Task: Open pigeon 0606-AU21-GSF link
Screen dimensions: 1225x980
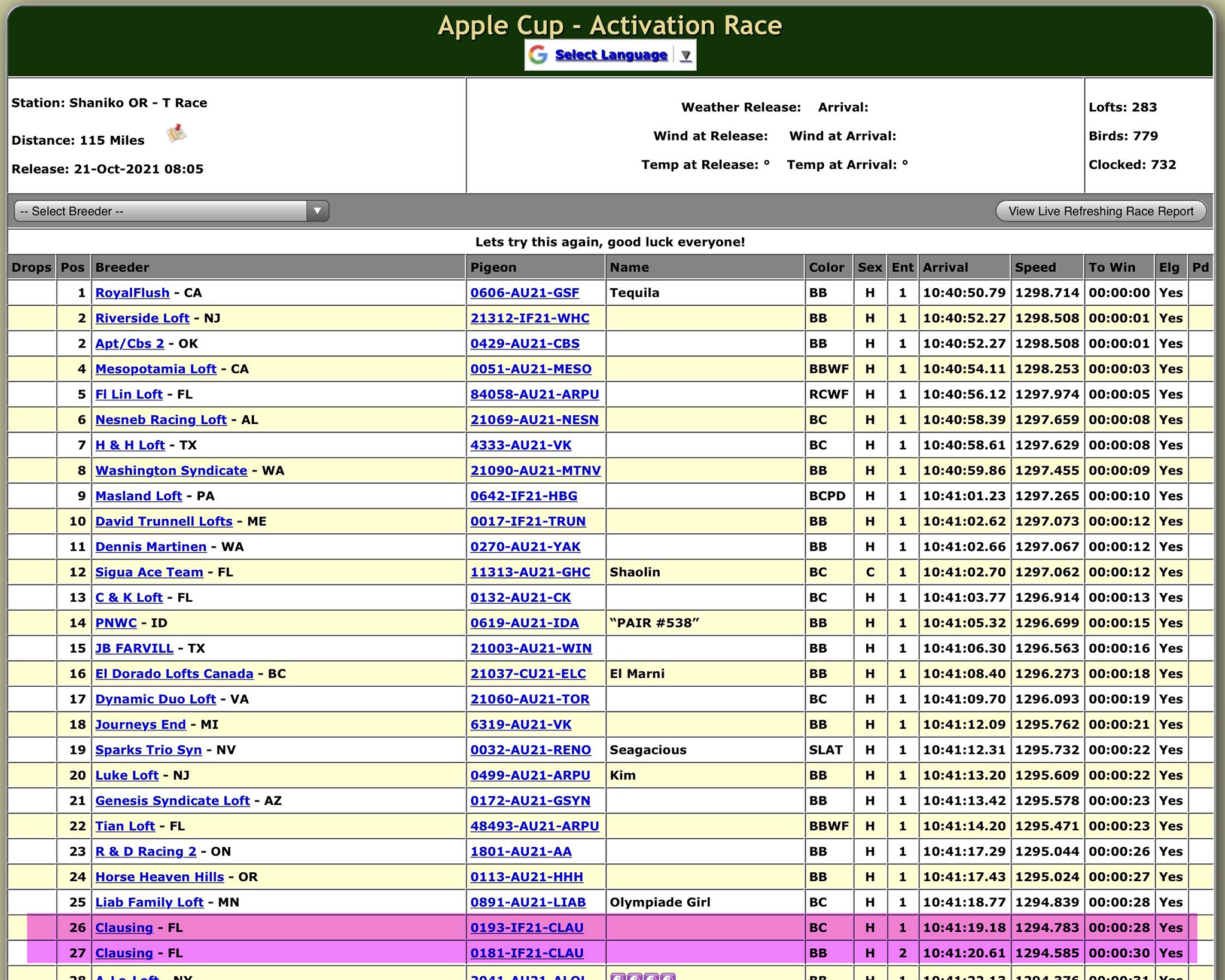Action: coord(525,293)
